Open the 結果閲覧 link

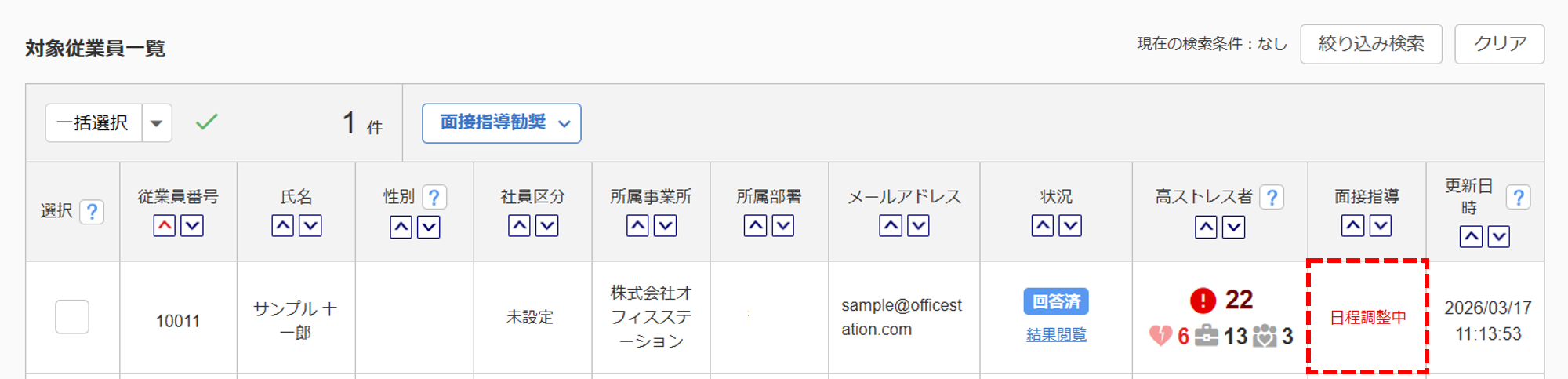1056,335
